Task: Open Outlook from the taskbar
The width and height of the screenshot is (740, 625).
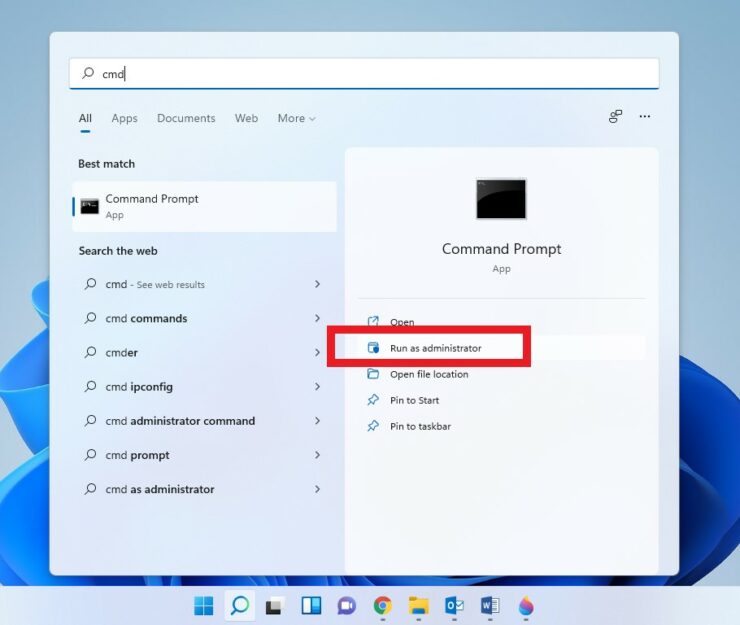Action: (x=454, y=606)
